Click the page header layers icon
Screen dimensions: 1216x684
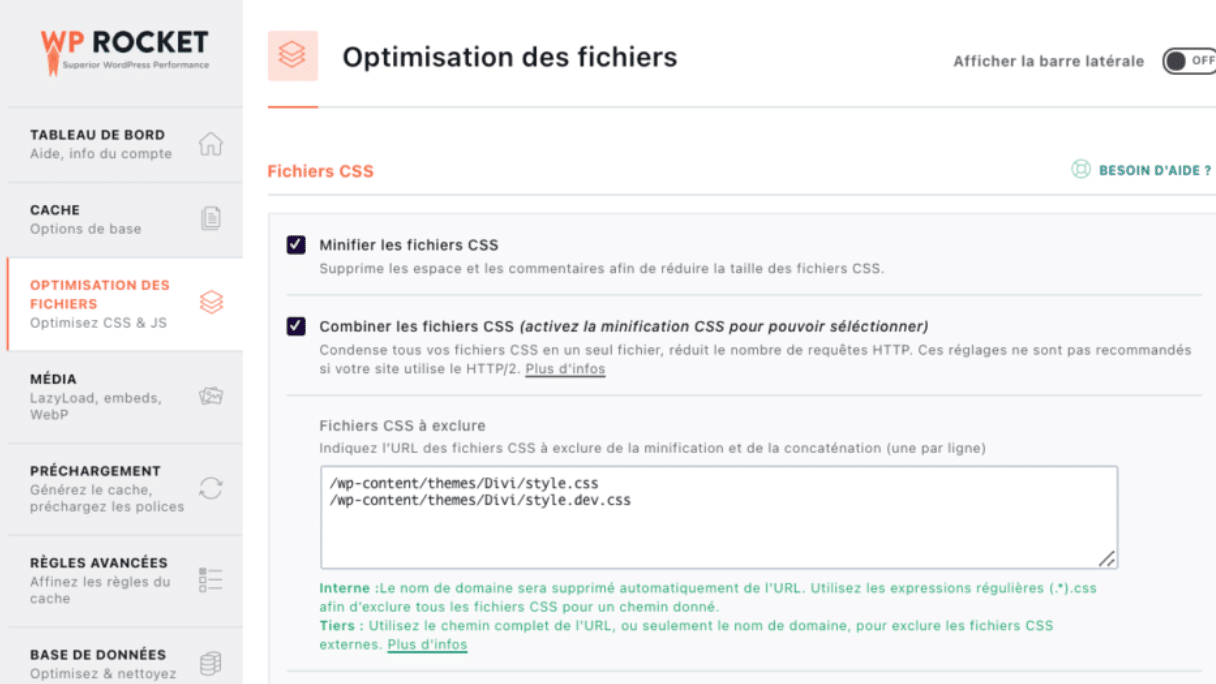coord(292,56)
